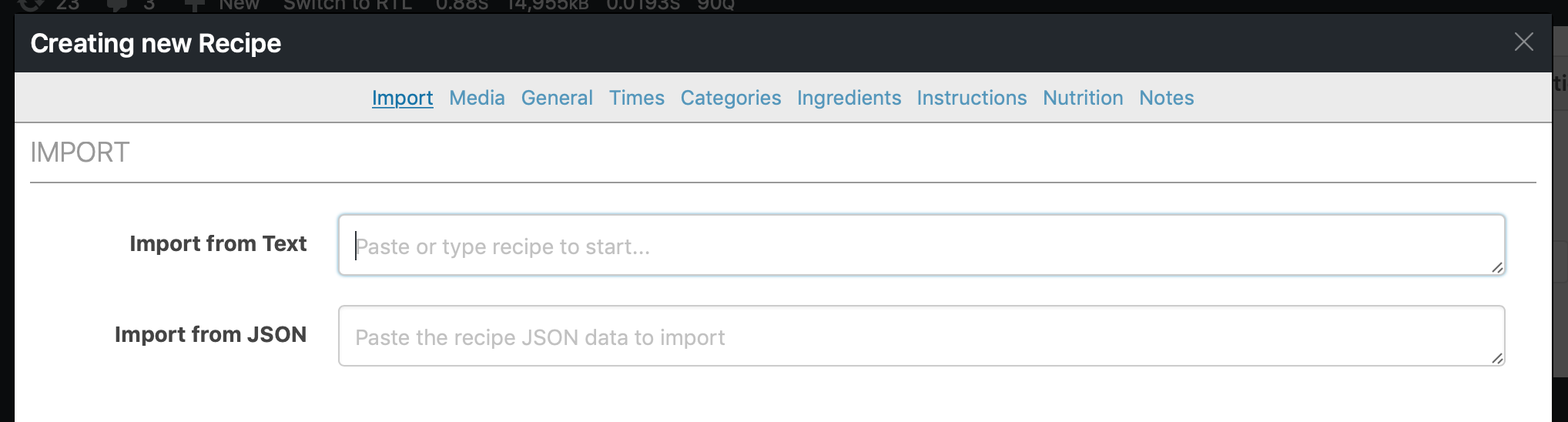Click the updates icon showing 23
The height and width of the screenshot is (422, 1568).
49,5
